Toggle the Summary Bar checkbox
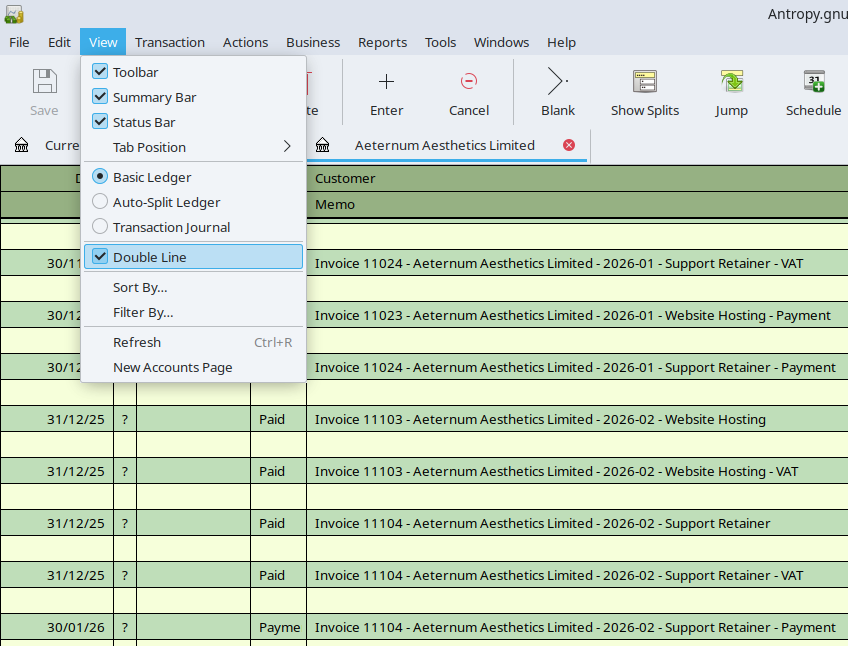 [x=100, y=97]
